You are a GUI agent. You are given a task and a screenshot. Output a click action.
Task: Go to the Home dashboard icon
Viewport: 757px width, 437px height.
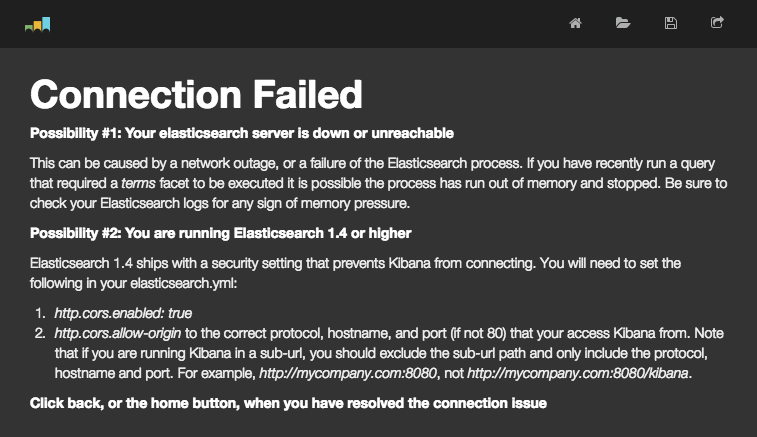point(575,23)
